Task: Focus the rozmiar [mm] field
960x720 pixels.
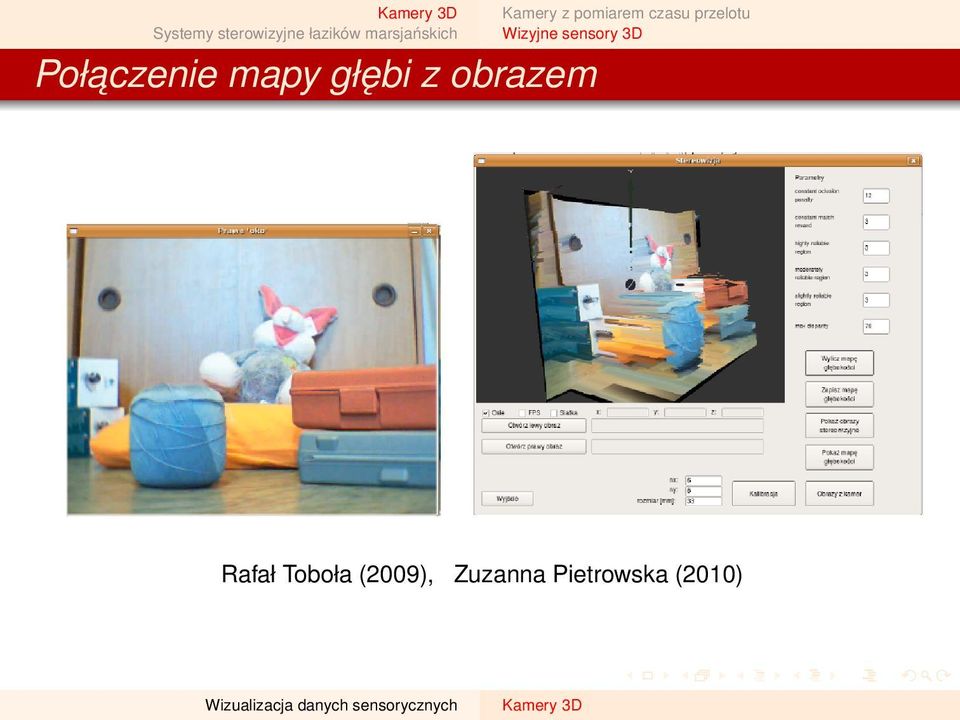Action: (x=703, y=501)
